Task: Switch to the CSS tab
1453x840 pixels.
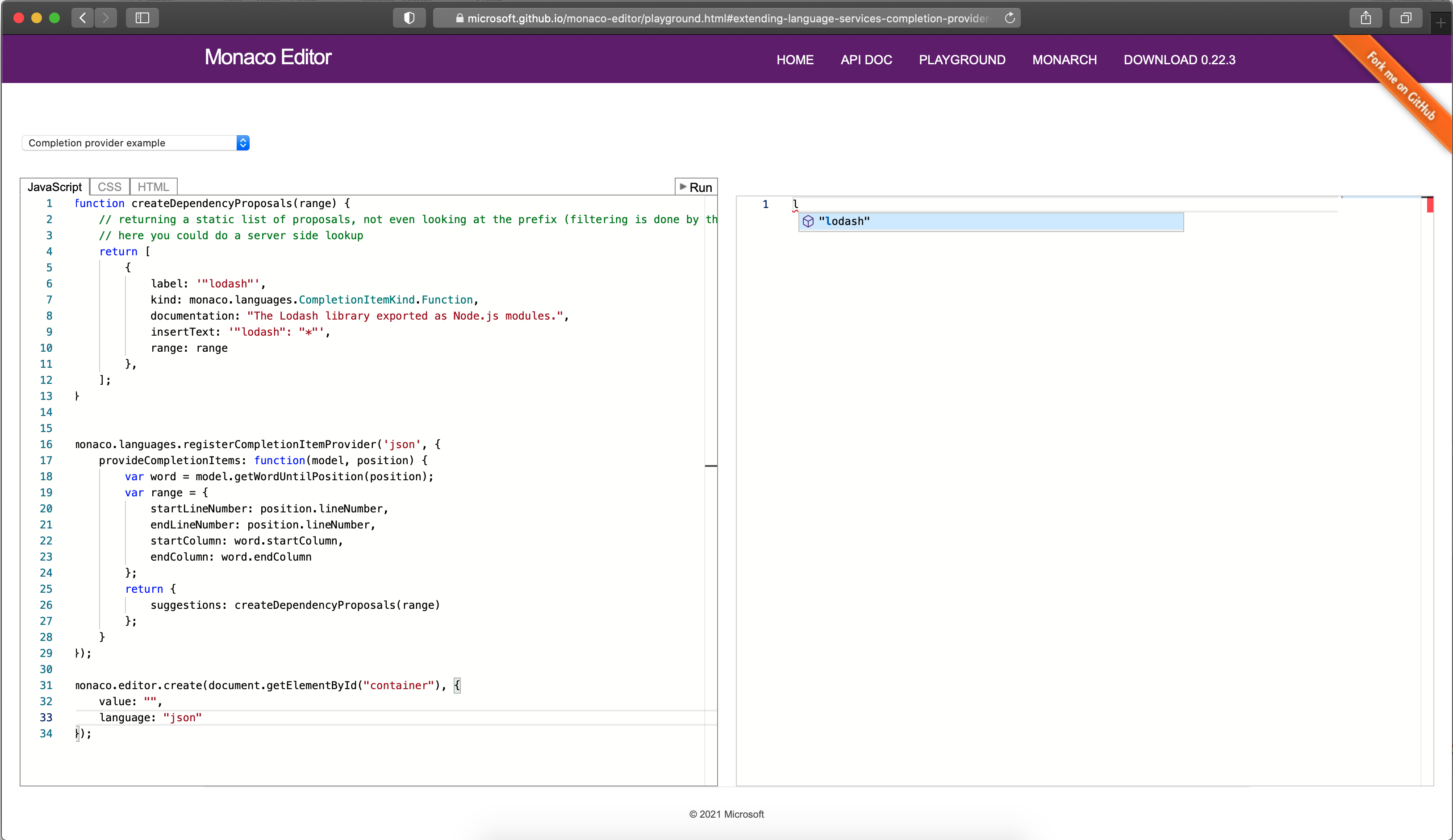Action: pyautogui.click(x=109, y=186)
